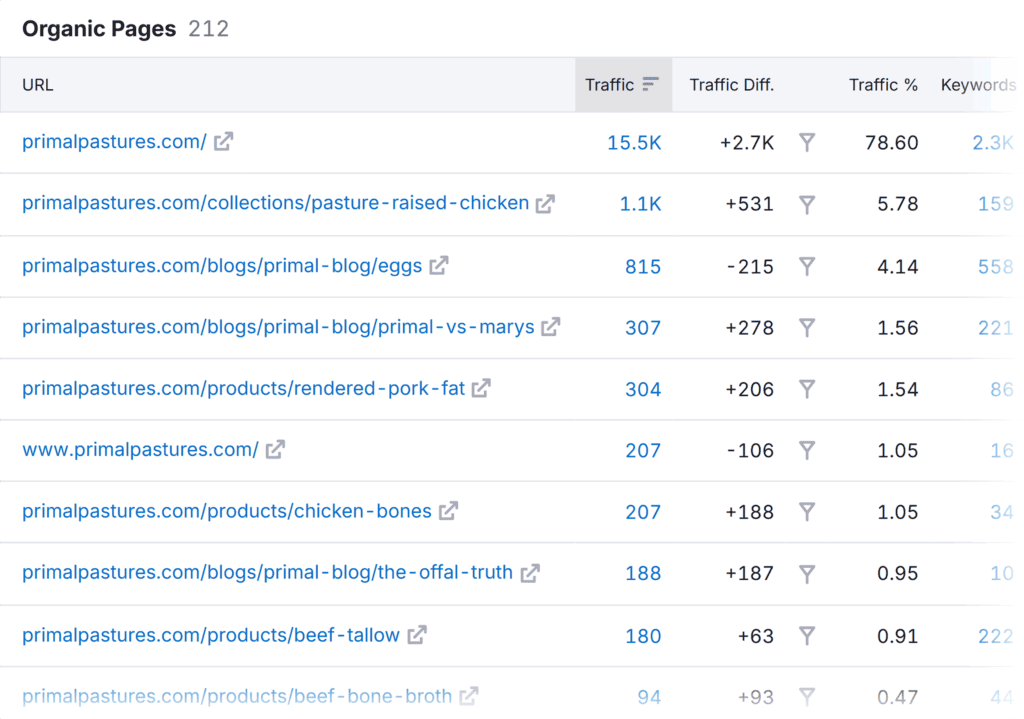Open the eggs blog post in a new tab icon

437,265
